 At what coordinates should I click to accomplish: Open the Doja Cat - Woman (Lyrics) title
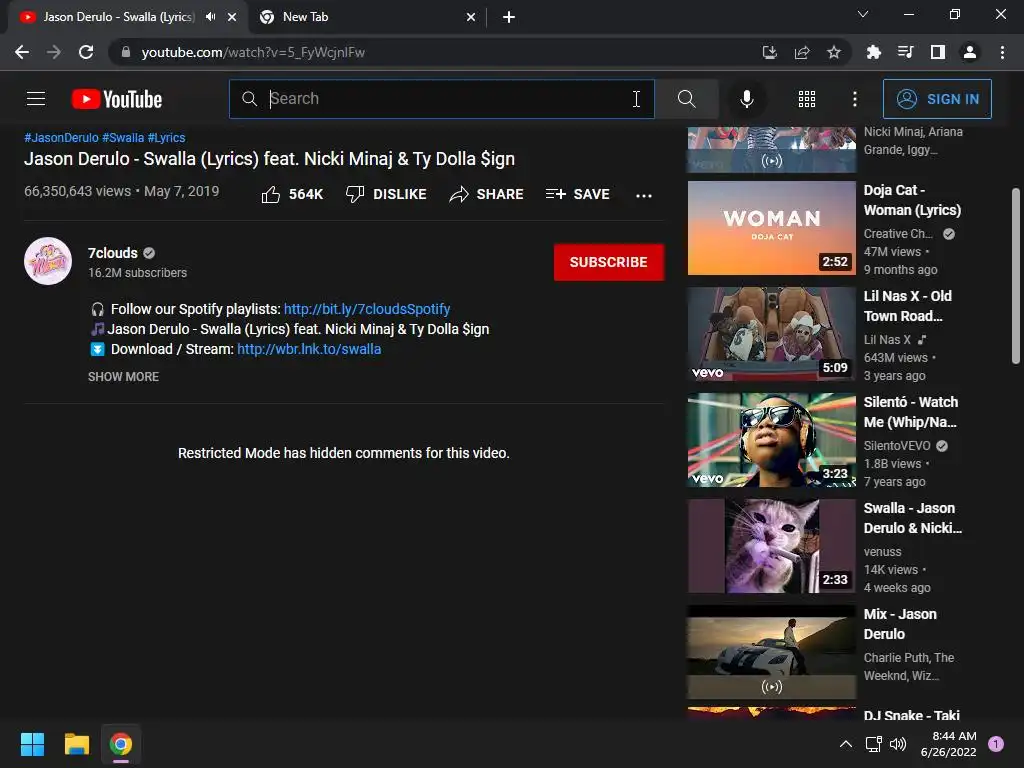click(x=912, y=200)
